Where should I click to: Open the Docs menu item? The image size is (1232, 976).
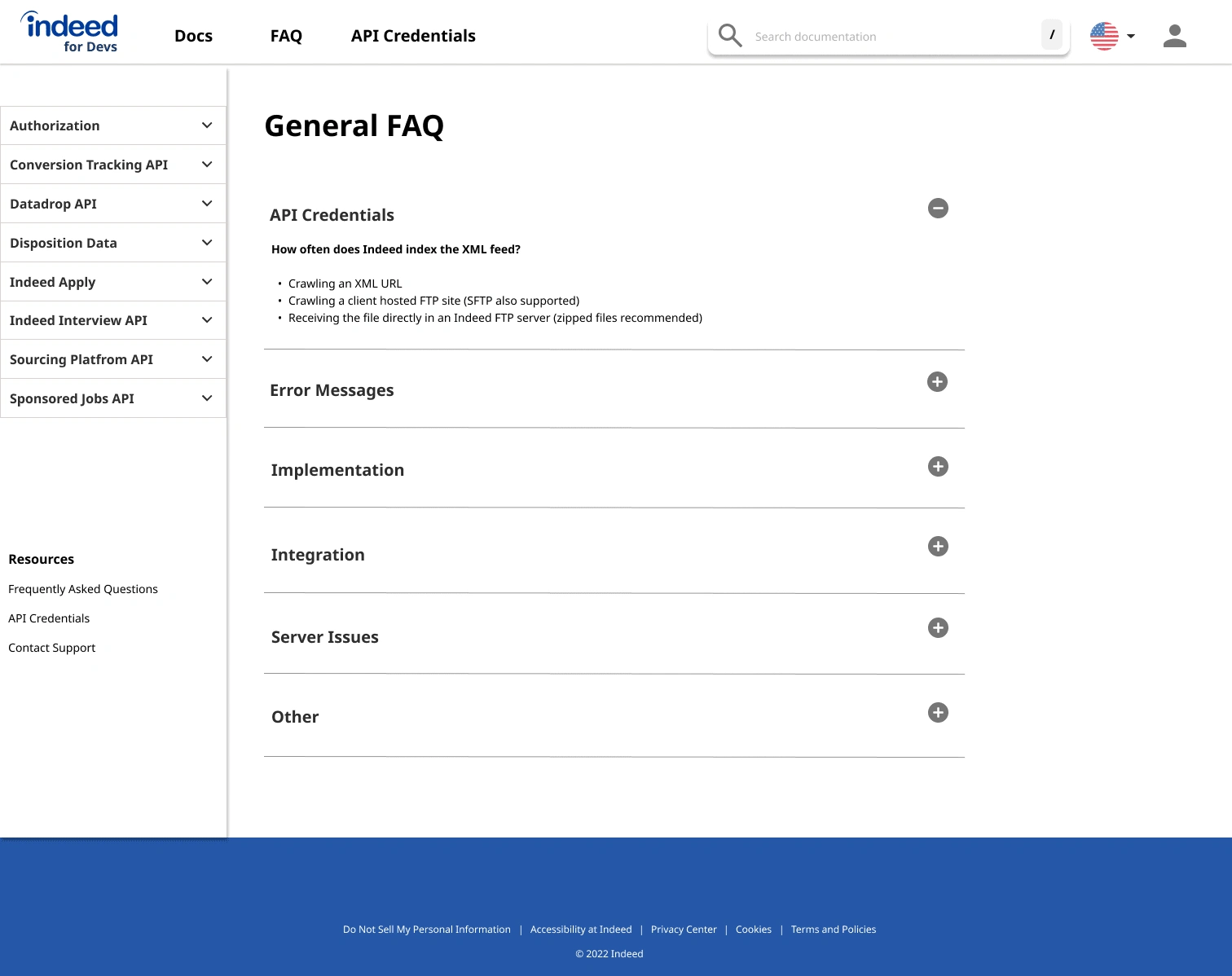(x=193, y=36)
